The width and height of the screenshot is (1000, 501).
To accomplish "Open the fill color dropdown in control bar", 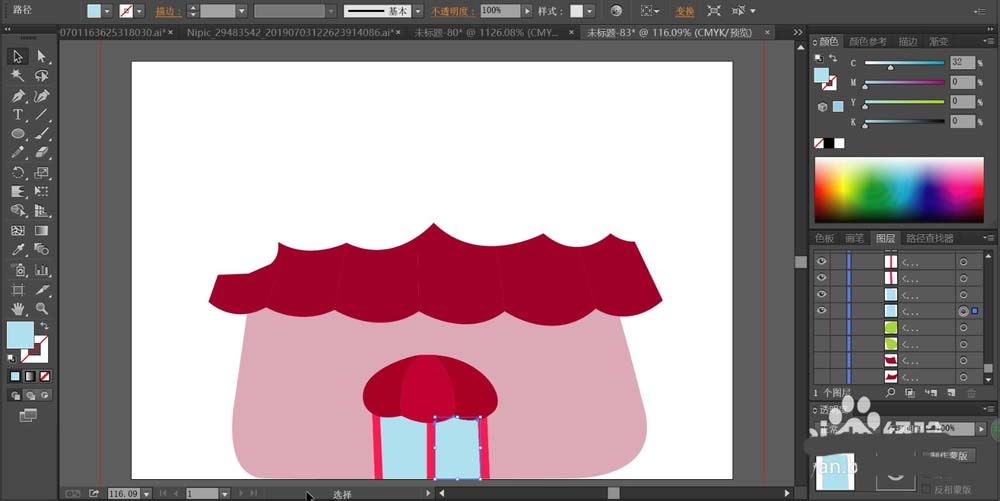I will point(107,11).
